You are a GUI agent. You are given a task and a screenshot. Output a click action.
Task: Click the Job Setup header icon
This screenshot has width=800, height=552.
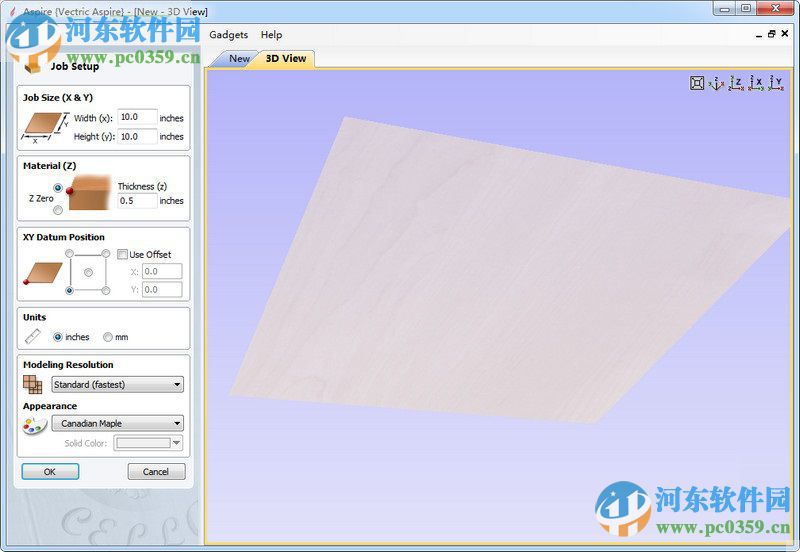coord(33,65)
